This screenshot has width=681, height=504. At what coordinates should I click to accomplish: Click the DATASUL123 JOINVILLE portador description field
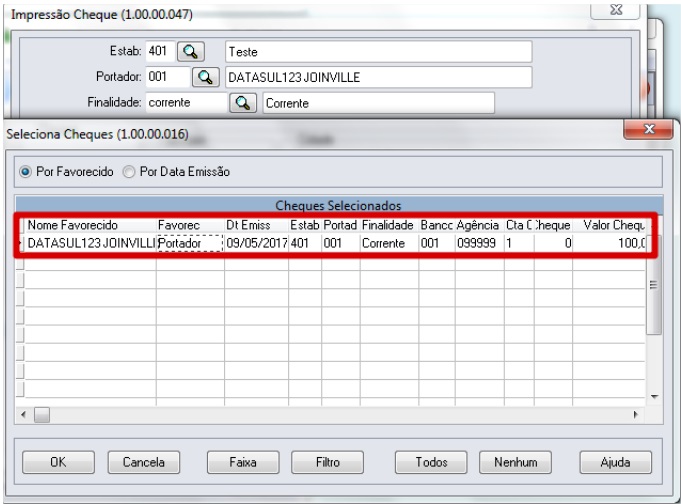coord(378,77)
